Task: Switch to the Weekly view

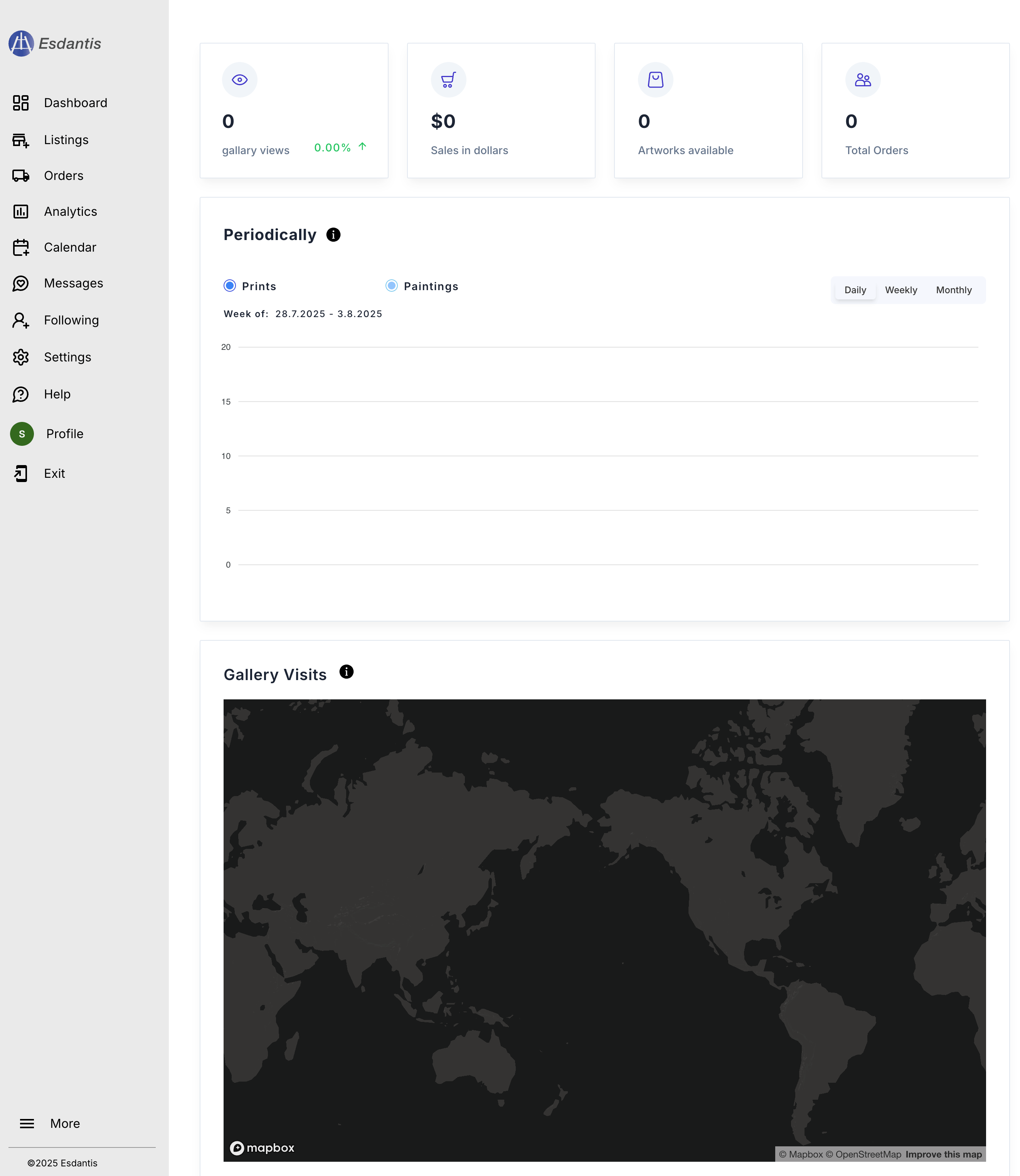Action: point(901,290)
